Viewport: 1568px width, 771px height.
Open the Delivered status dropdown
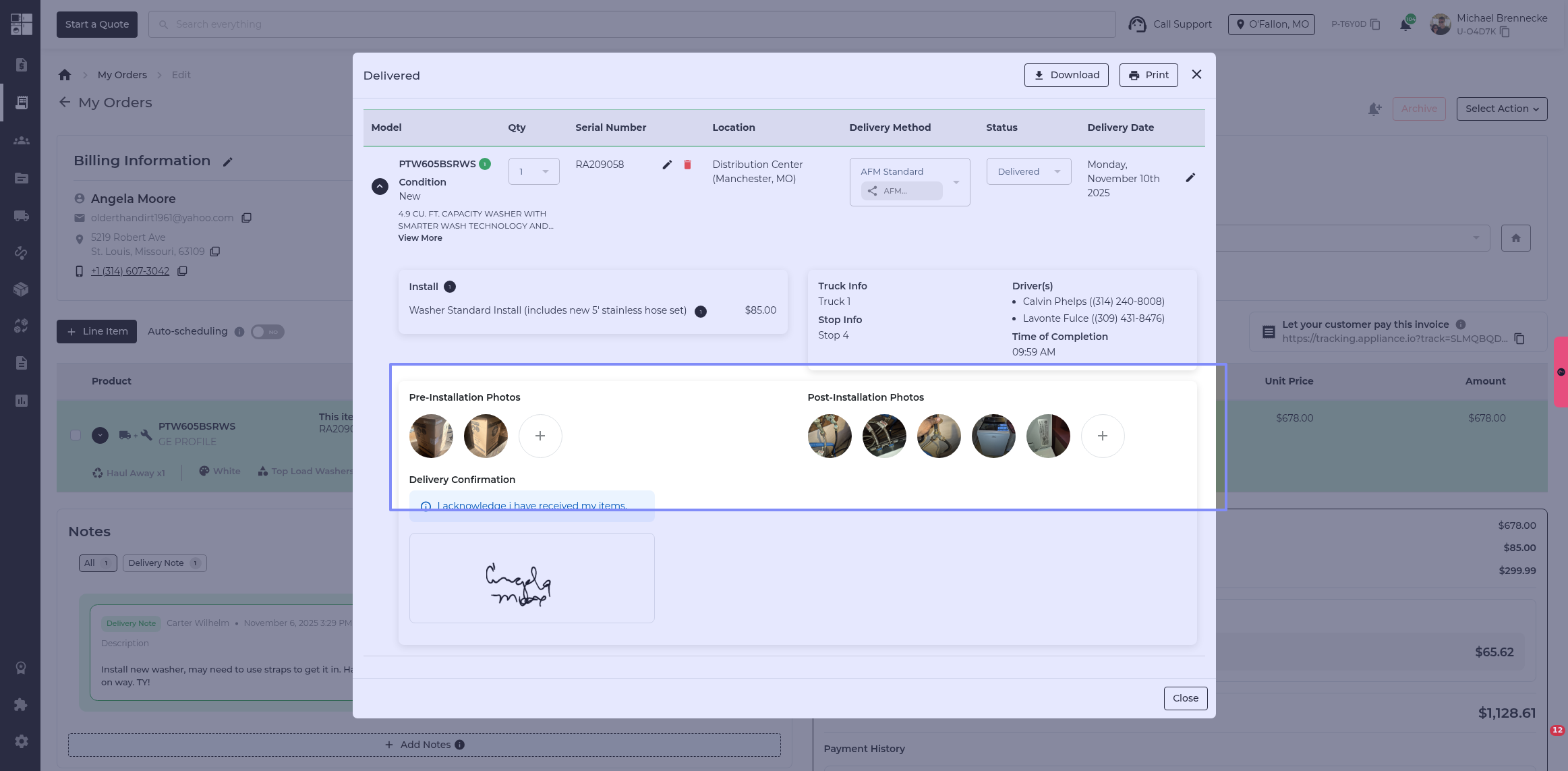pos(1028,171)
